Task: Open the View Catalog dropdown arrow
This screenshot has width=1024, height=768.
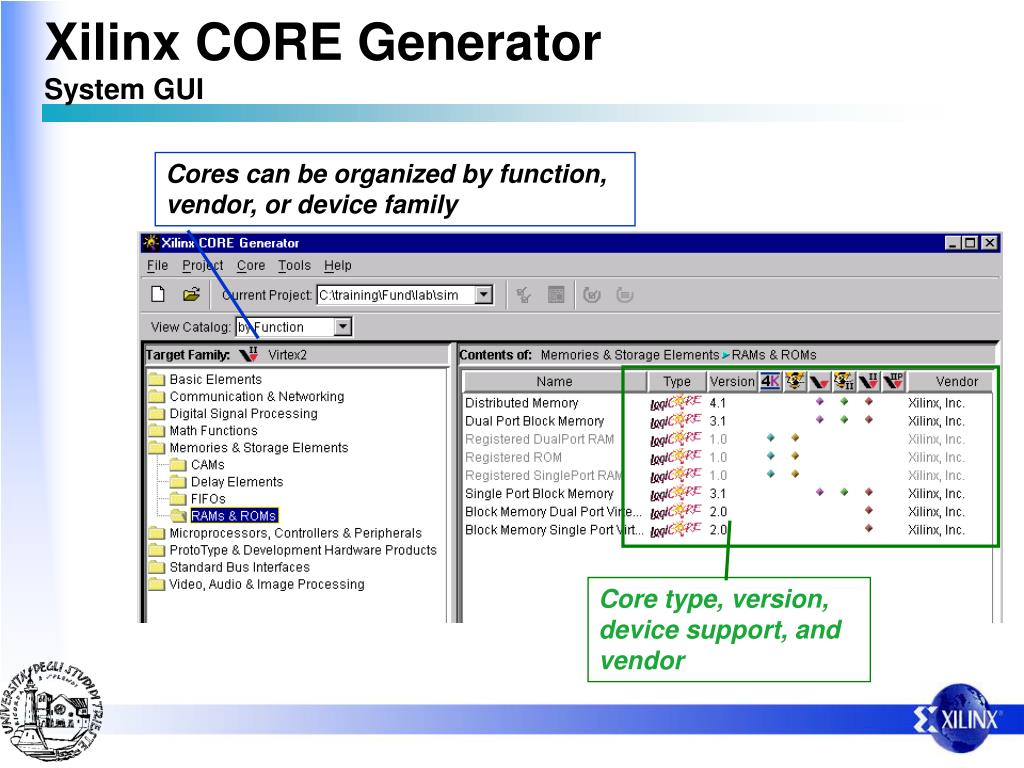Action: (x=343, y=327)
